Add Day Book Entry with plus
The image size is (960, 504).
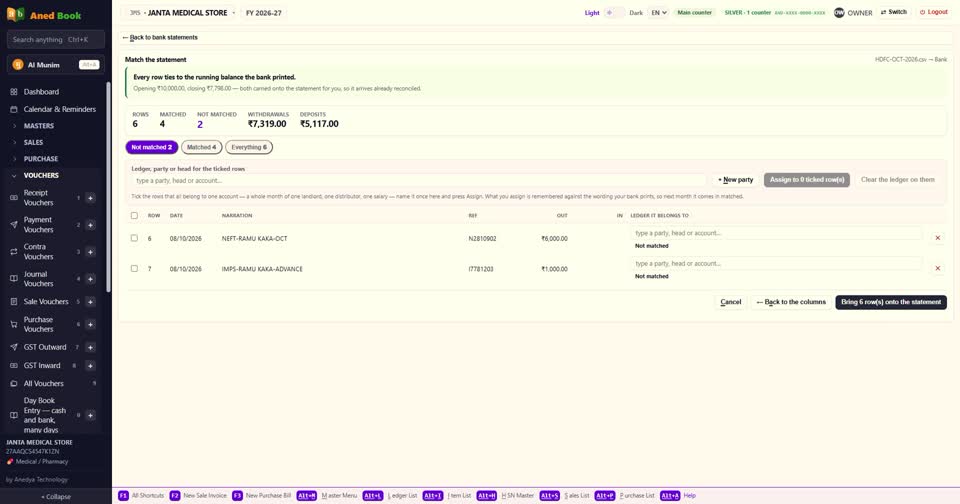(90, 415)
